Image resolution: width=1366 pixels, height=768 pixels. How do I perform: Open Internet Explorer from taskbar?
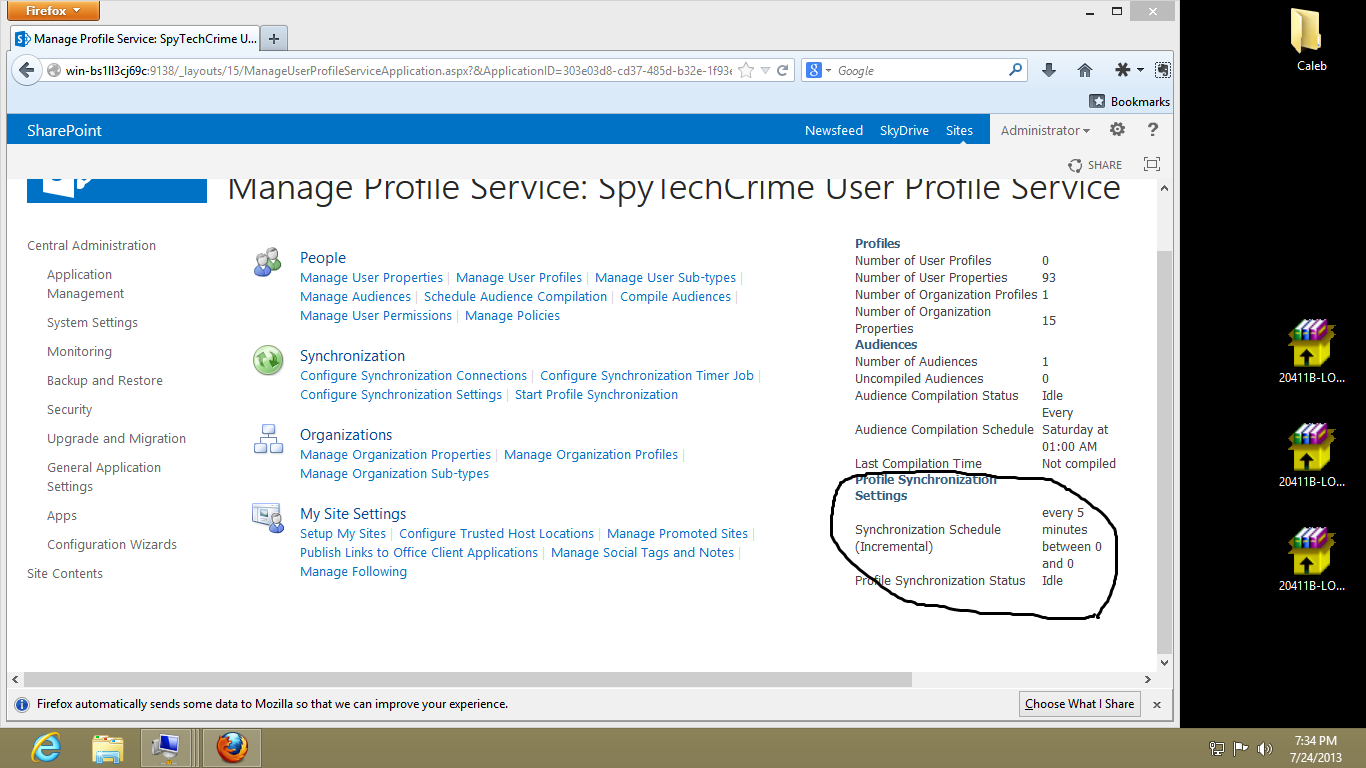coord(46,747)
